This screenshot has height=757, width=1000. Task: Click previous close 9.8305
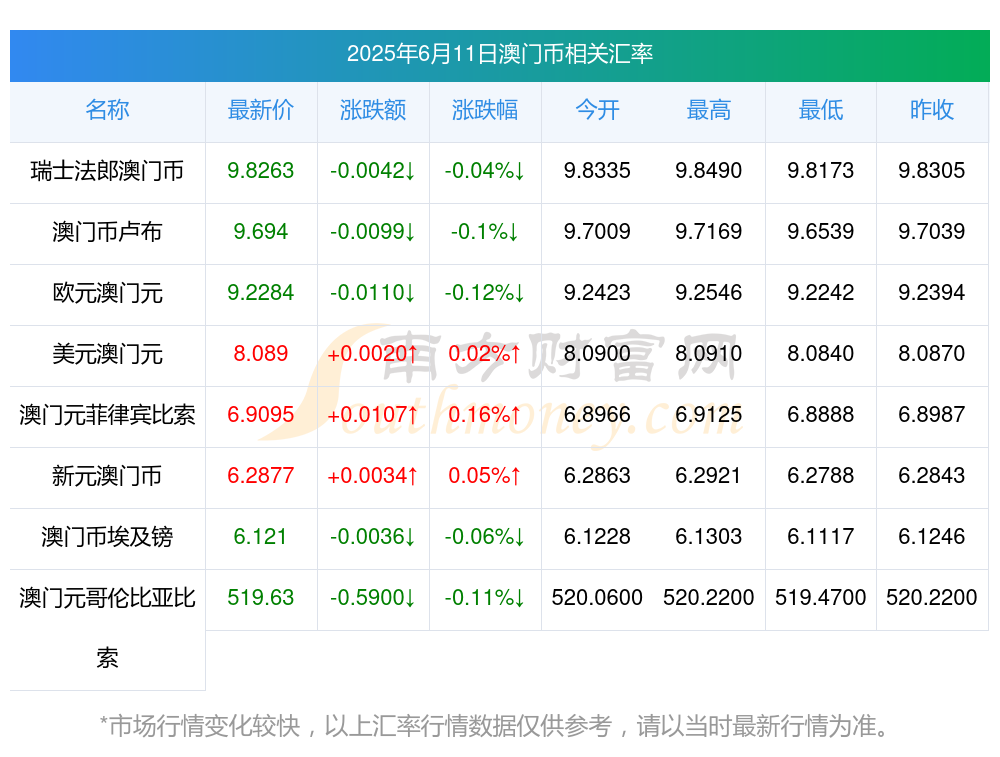coord(932,171)
